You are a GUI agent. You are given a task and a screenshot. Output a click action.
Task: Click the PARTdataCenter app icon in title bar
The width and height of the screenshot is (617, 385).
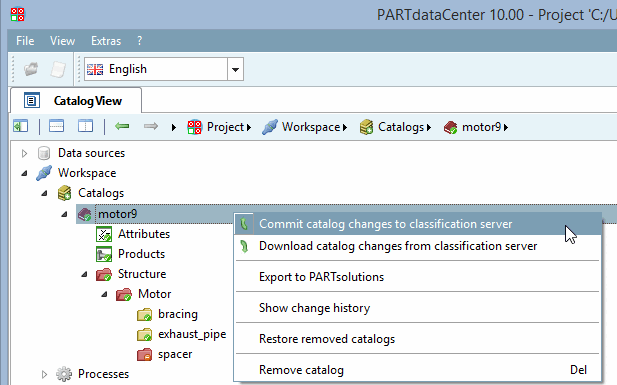(17, 15)
